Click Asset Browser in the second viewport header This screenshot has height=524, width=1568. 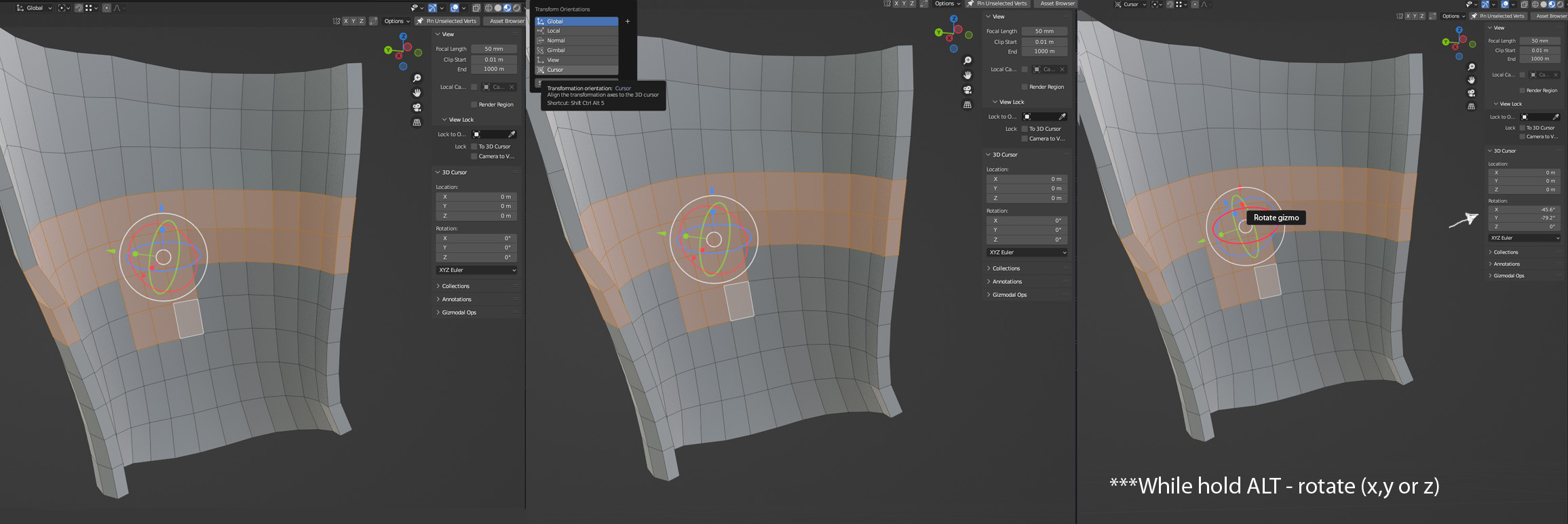point(1057,3)
